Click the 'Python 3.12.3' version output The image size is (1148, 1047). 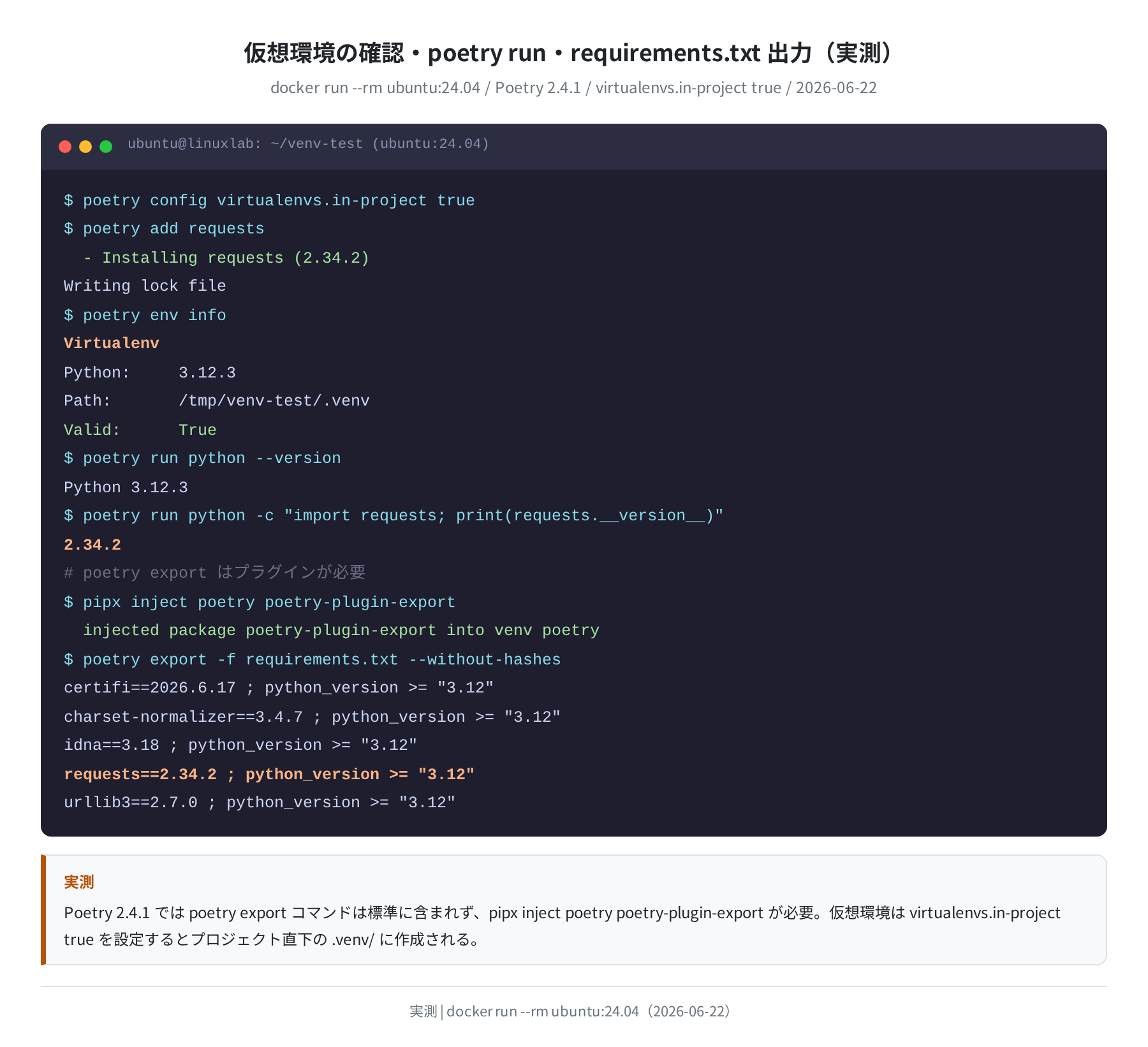(126, 487)
